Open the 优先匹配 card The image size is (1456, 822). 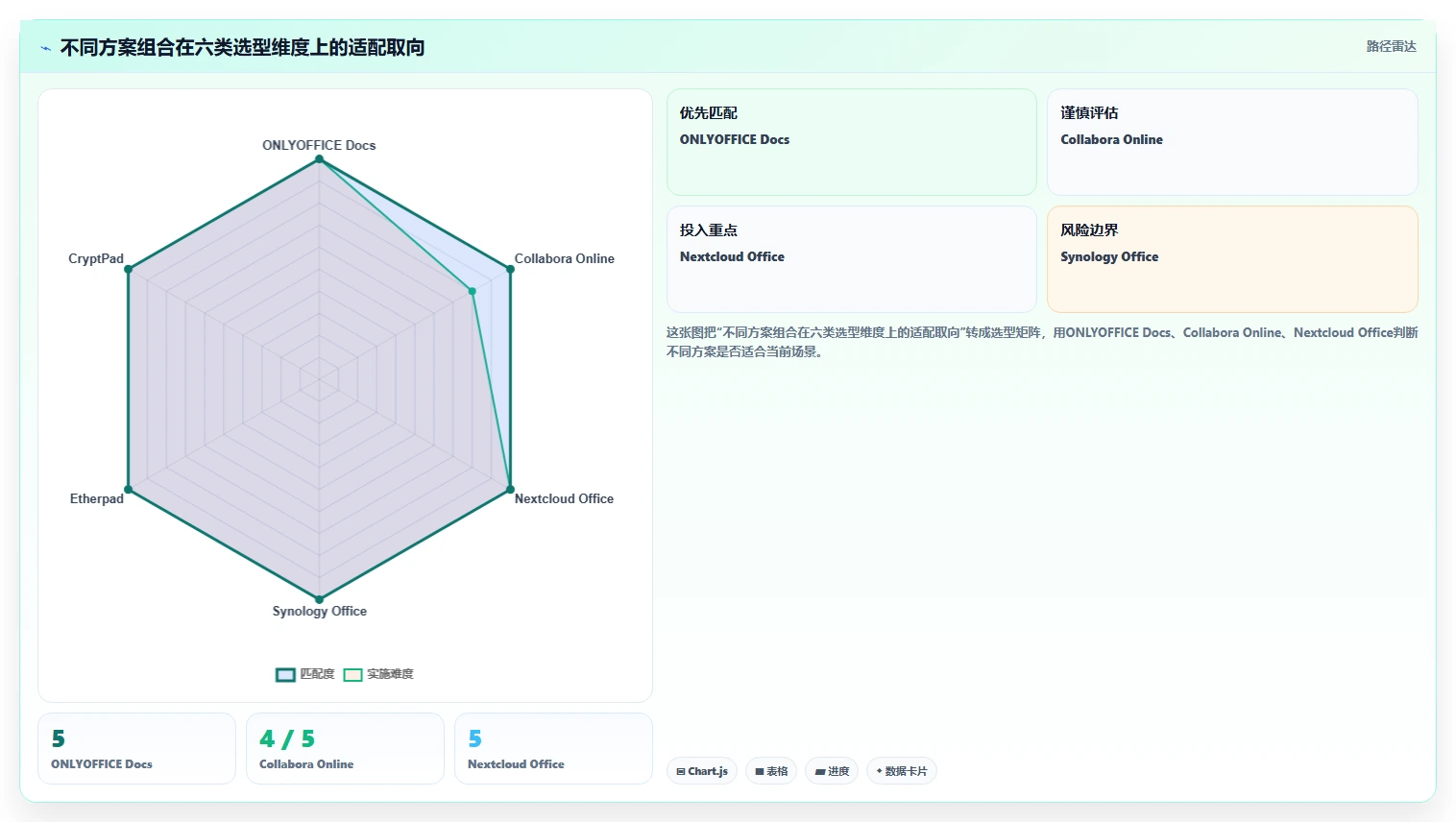(x=851, y=142)
